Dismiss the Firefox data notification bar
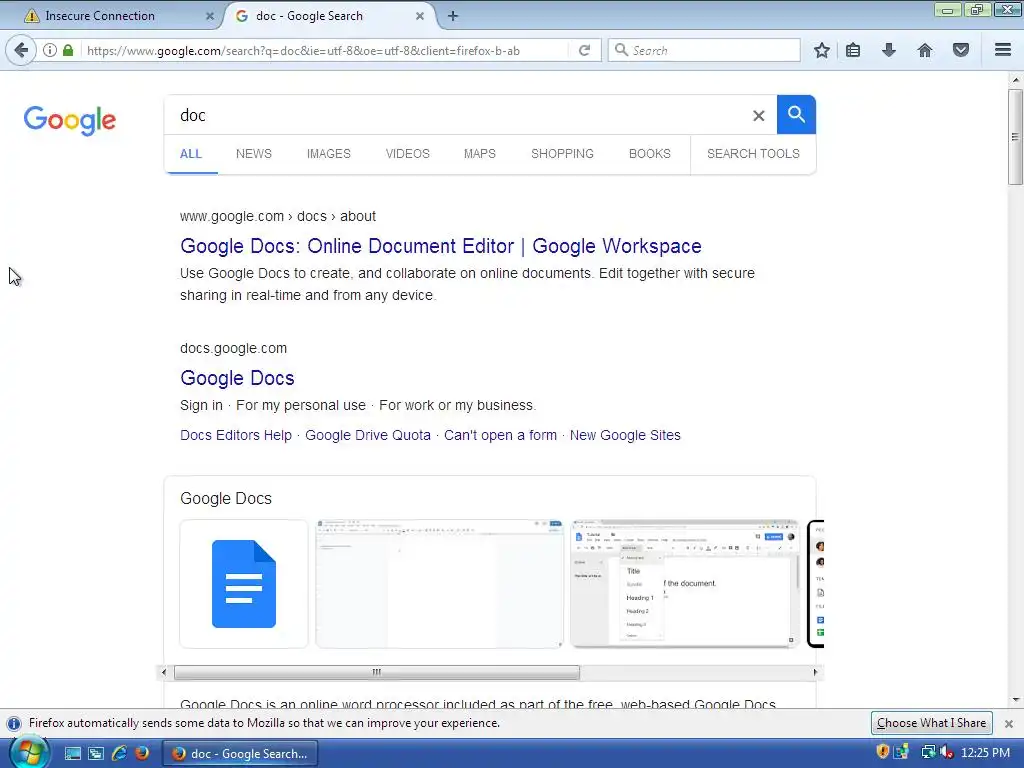1024x768 pixels. tap(1008, 724)
